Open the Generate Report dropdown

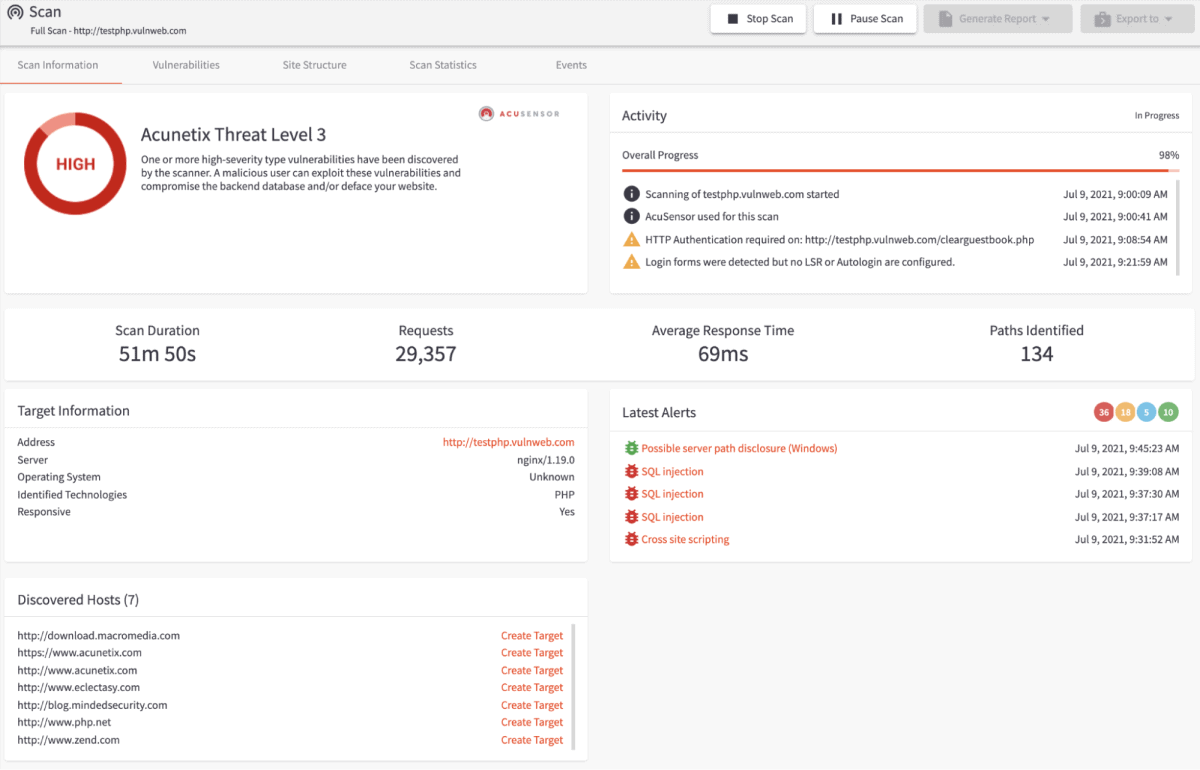pyautogui.click(x=998, y=19)
